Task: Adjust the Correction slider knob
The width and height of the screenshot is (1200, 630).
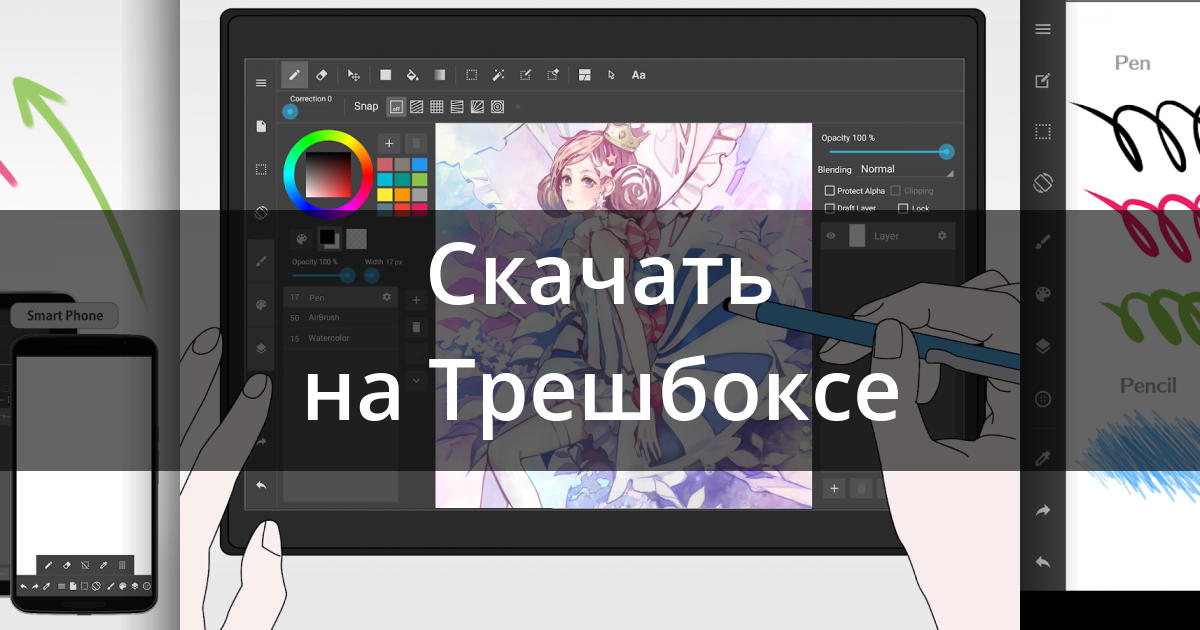Action: pos(290,112)
